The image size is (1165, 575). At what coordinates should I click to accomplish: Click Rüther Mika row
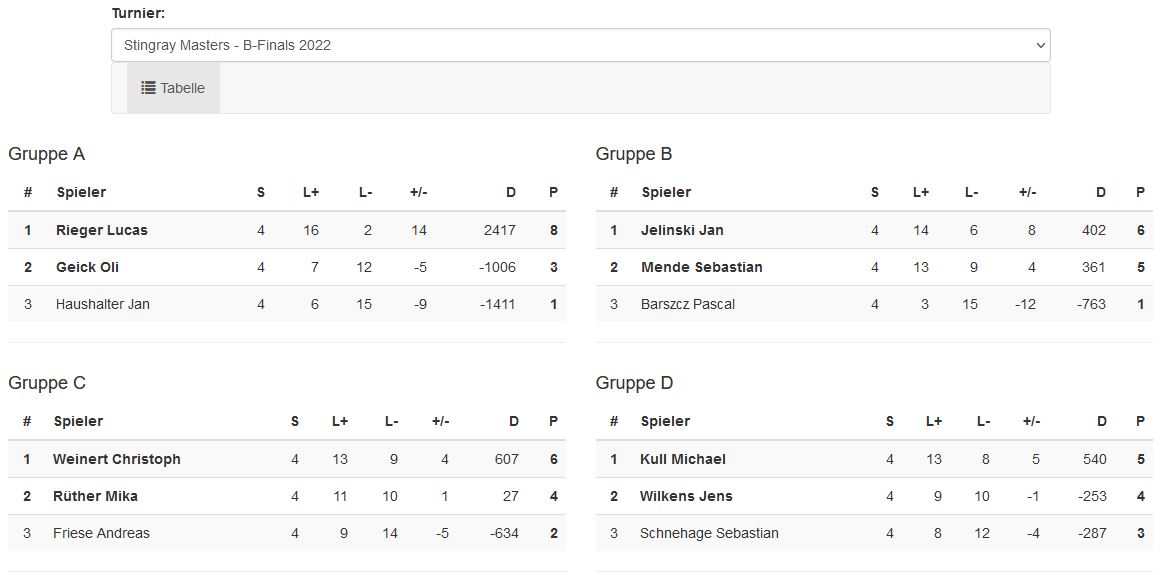95,496
